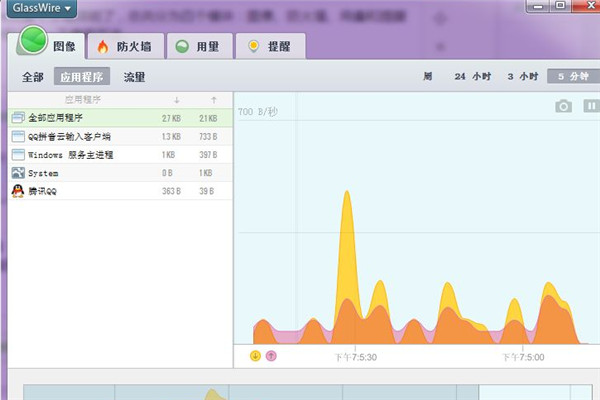The width and height of the screenshot is (600, 400).
Task: Click the highlighted window on bottom timeline slider
Action: click(x=535, y=392)
